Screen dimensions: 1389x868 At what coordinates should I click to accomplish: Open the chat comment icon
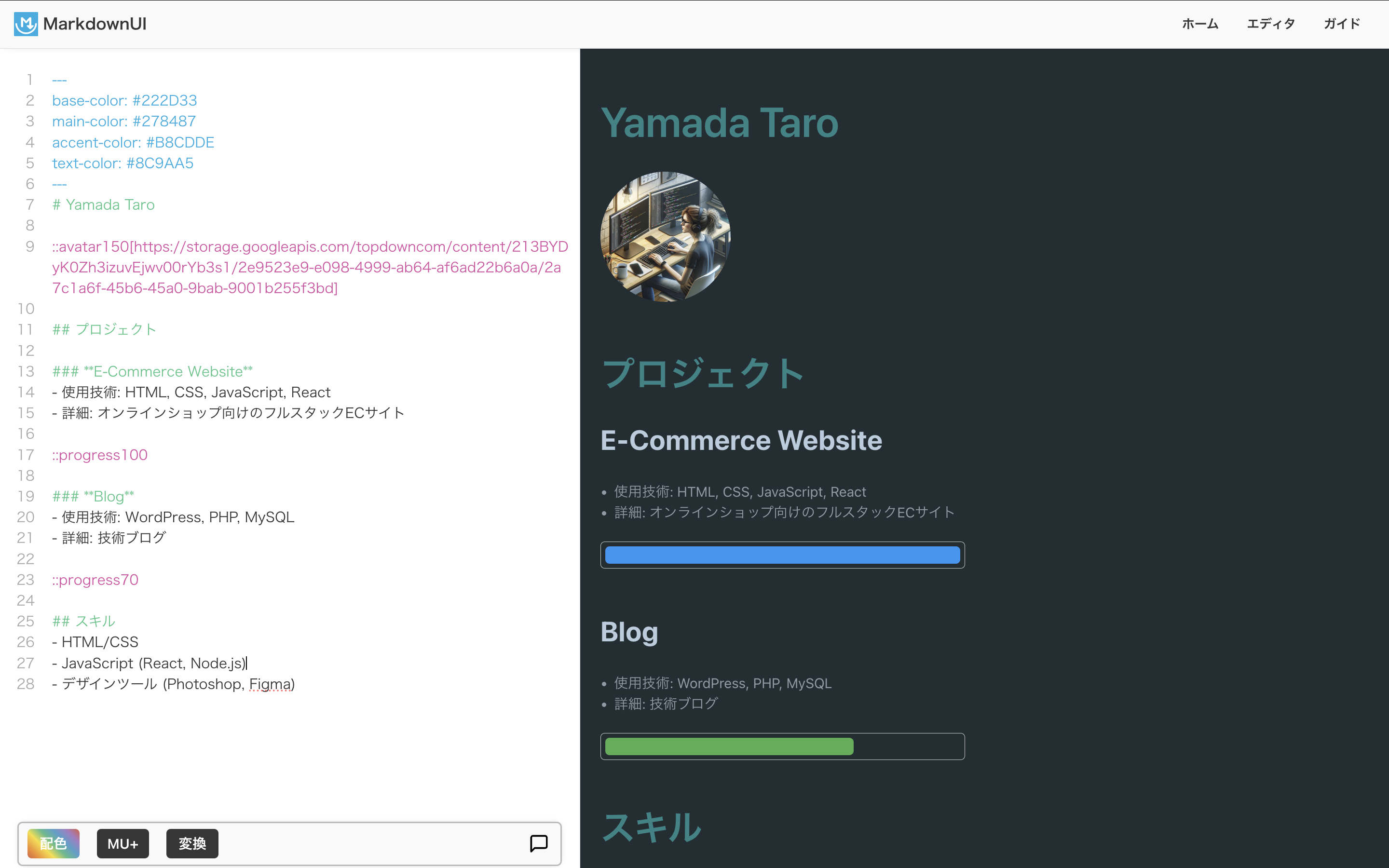point(538,843)
